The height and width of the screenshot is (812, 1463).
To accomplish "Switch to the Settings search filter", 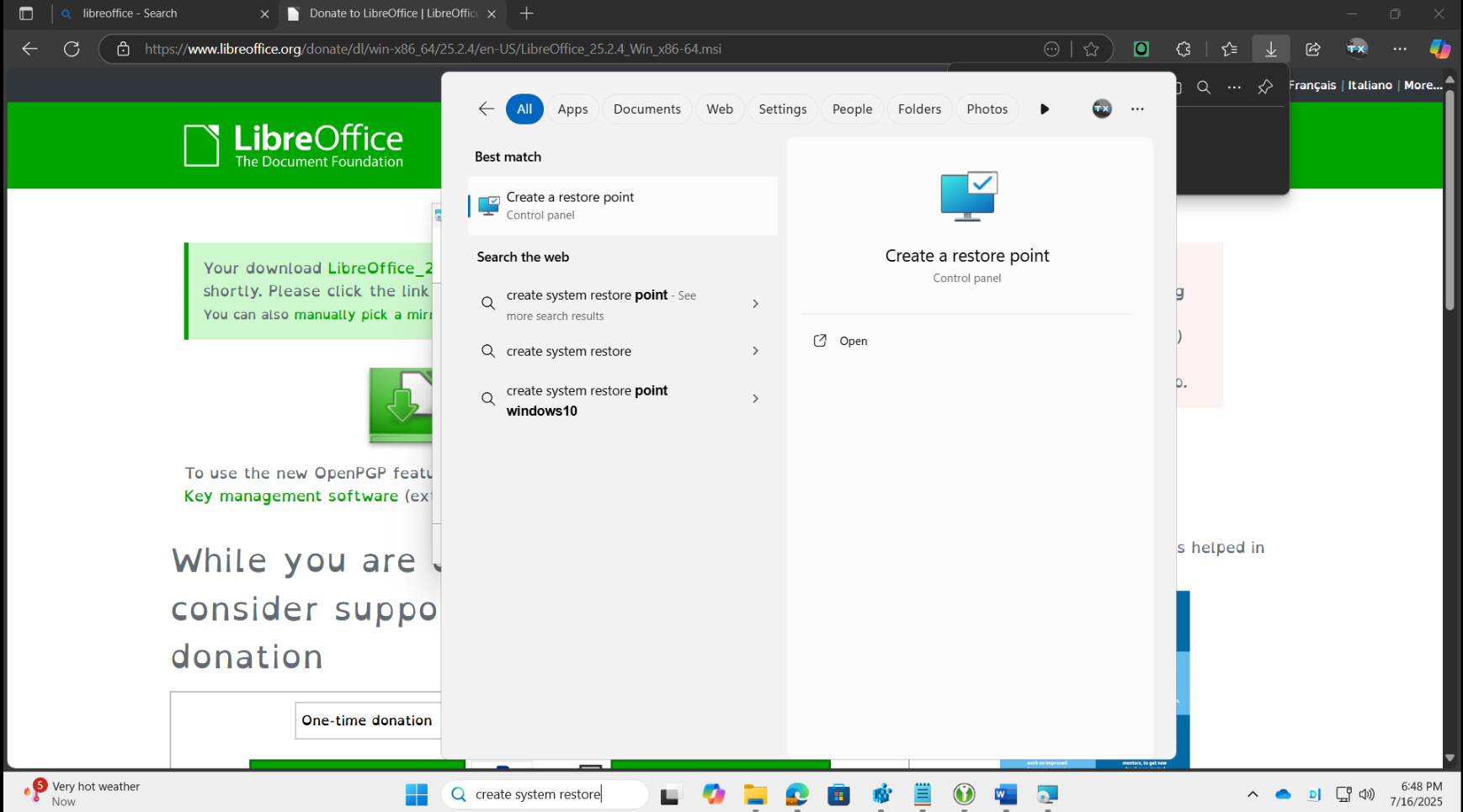I will coord(782,109).
